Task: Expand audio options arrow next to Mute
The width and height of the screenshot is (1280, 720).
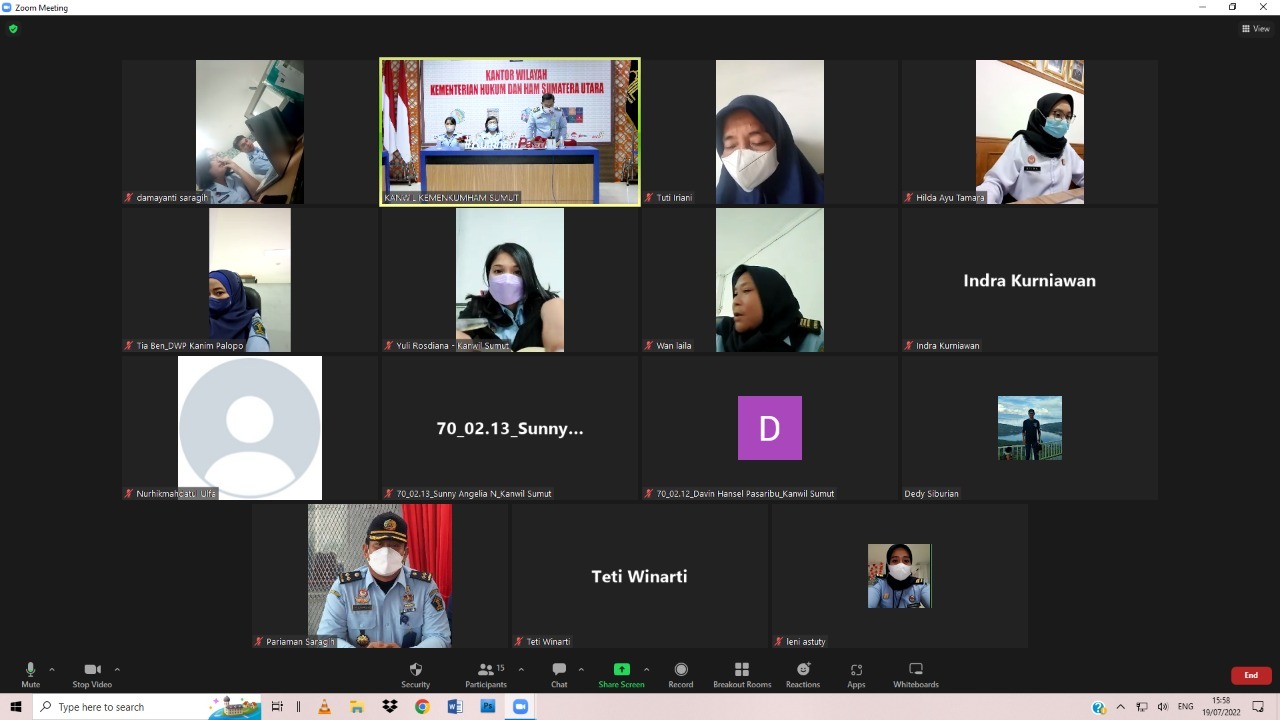Action: [52, 669]
